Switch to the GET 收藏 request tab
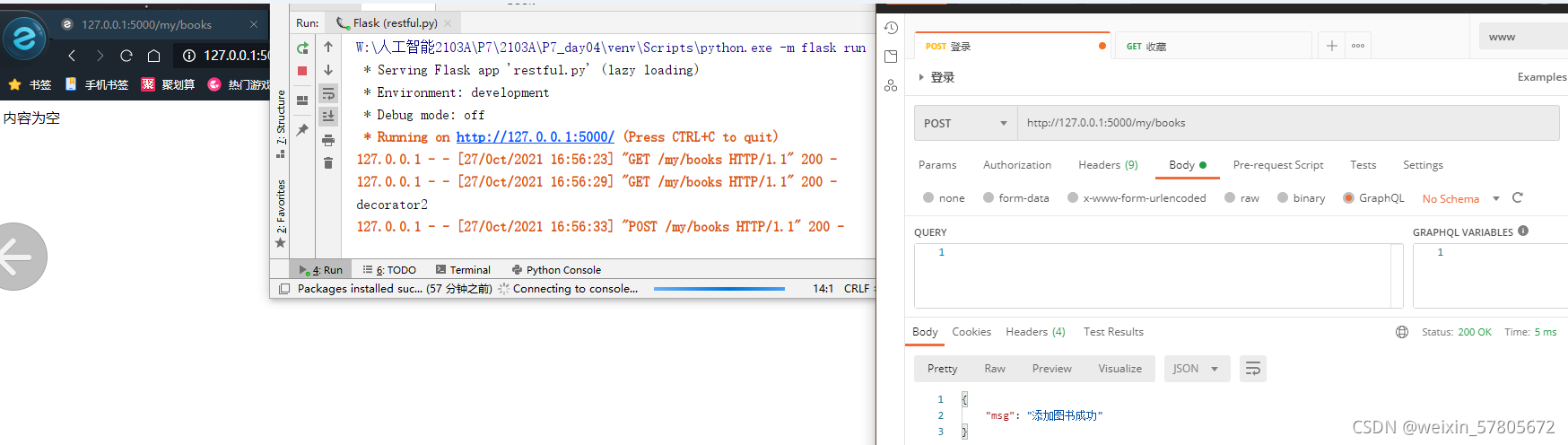The image size is (1568, 445). click(x=1213, y=46)
